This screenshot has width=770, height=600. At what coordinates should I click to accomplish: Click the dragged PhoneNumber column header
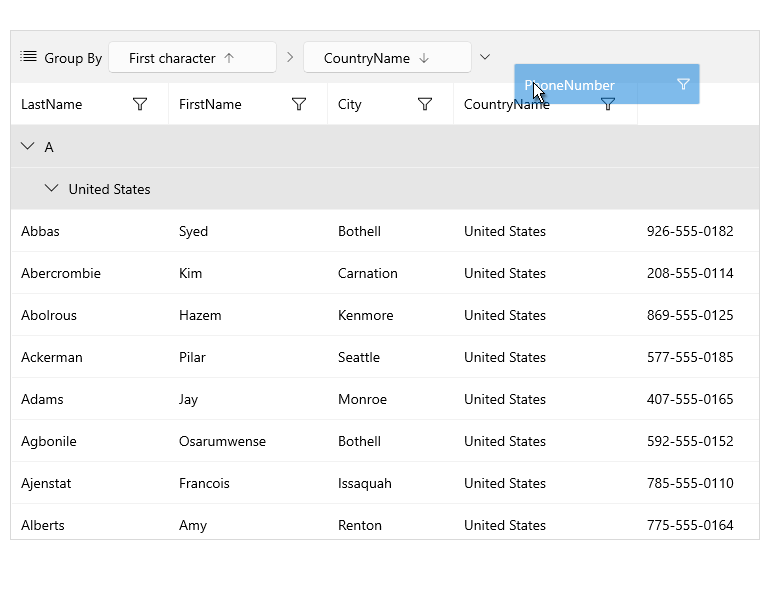click(607, 84)
